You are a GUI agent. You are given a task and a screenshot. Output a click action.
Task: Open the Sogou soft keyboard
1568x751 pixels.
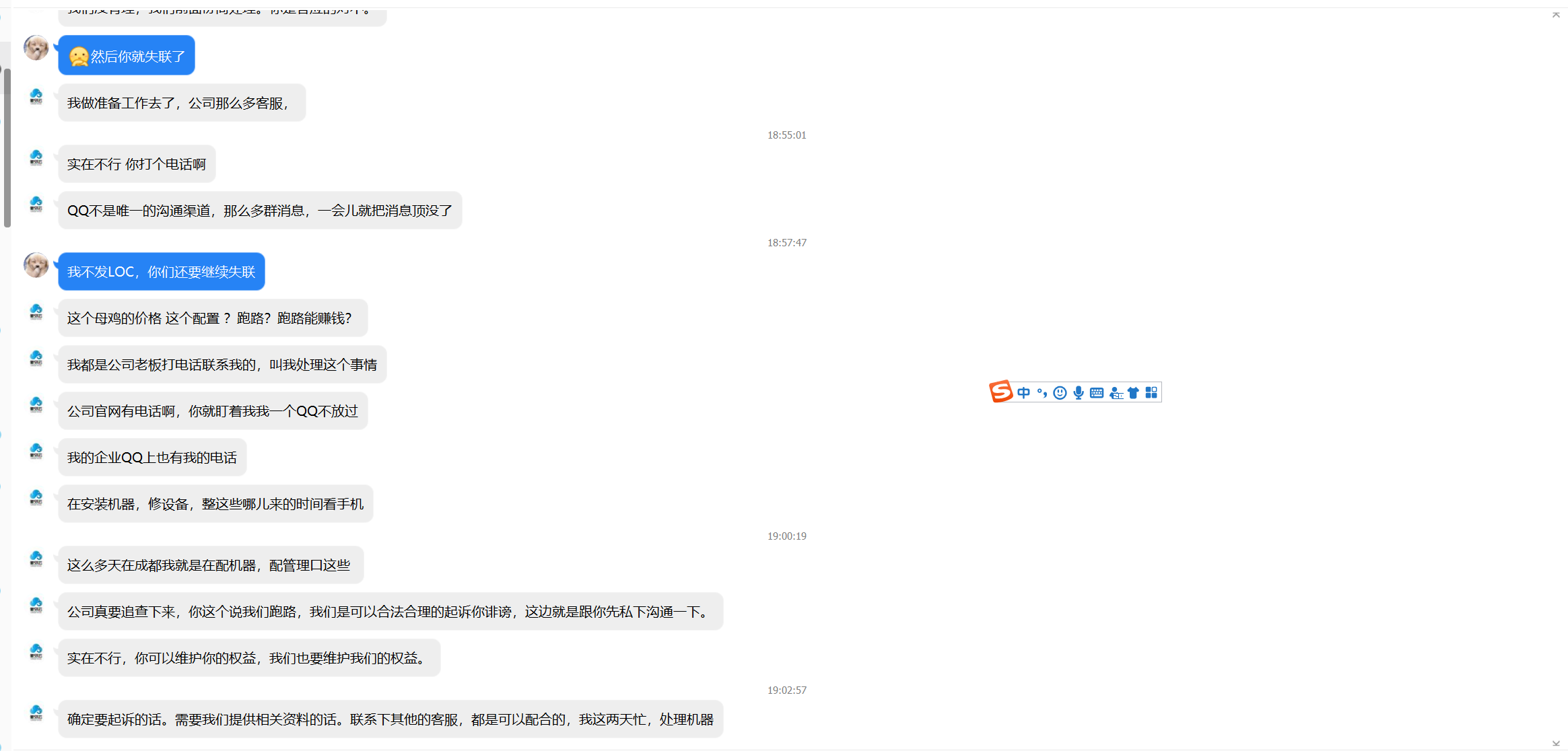point(1097,393)
